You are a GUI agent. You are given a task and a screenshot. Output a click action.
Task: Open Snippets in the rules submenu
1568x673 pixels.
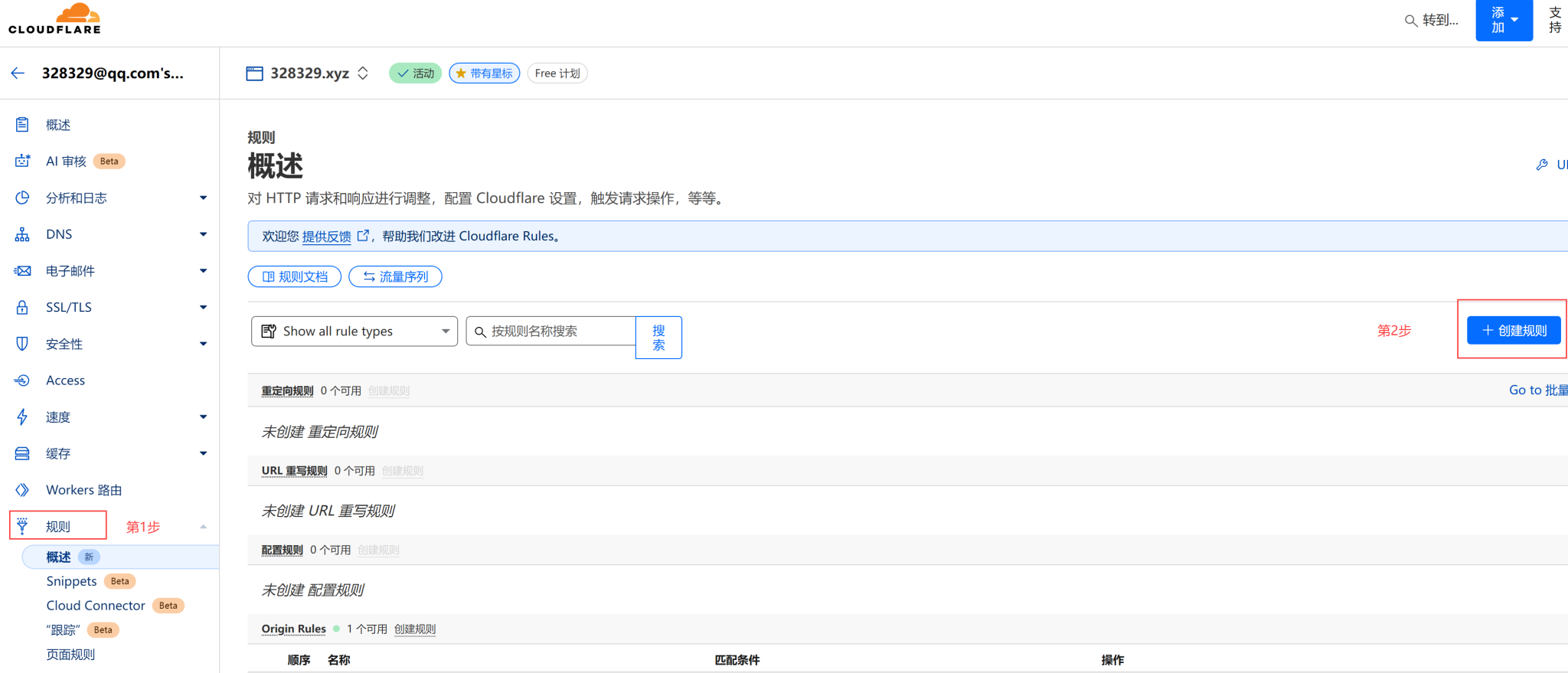pos(71,581)
